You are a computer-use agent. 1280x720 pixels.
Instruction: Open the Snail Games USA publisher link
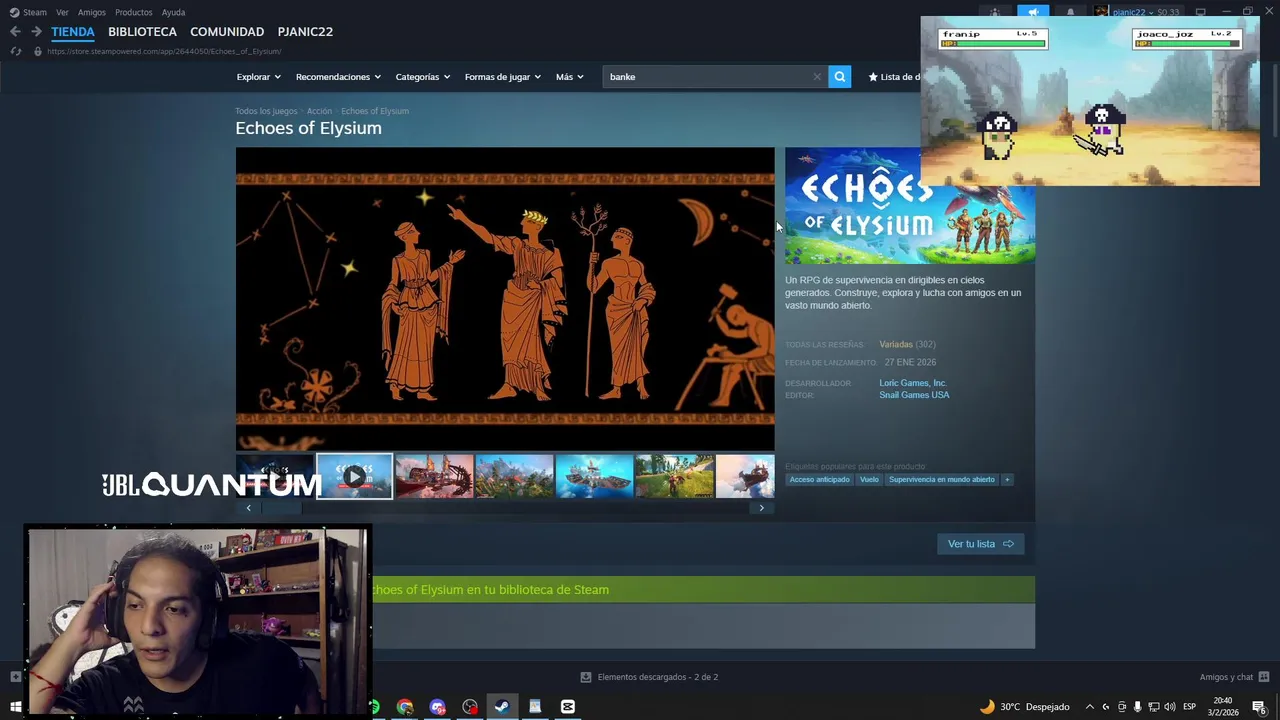point(914,395)
